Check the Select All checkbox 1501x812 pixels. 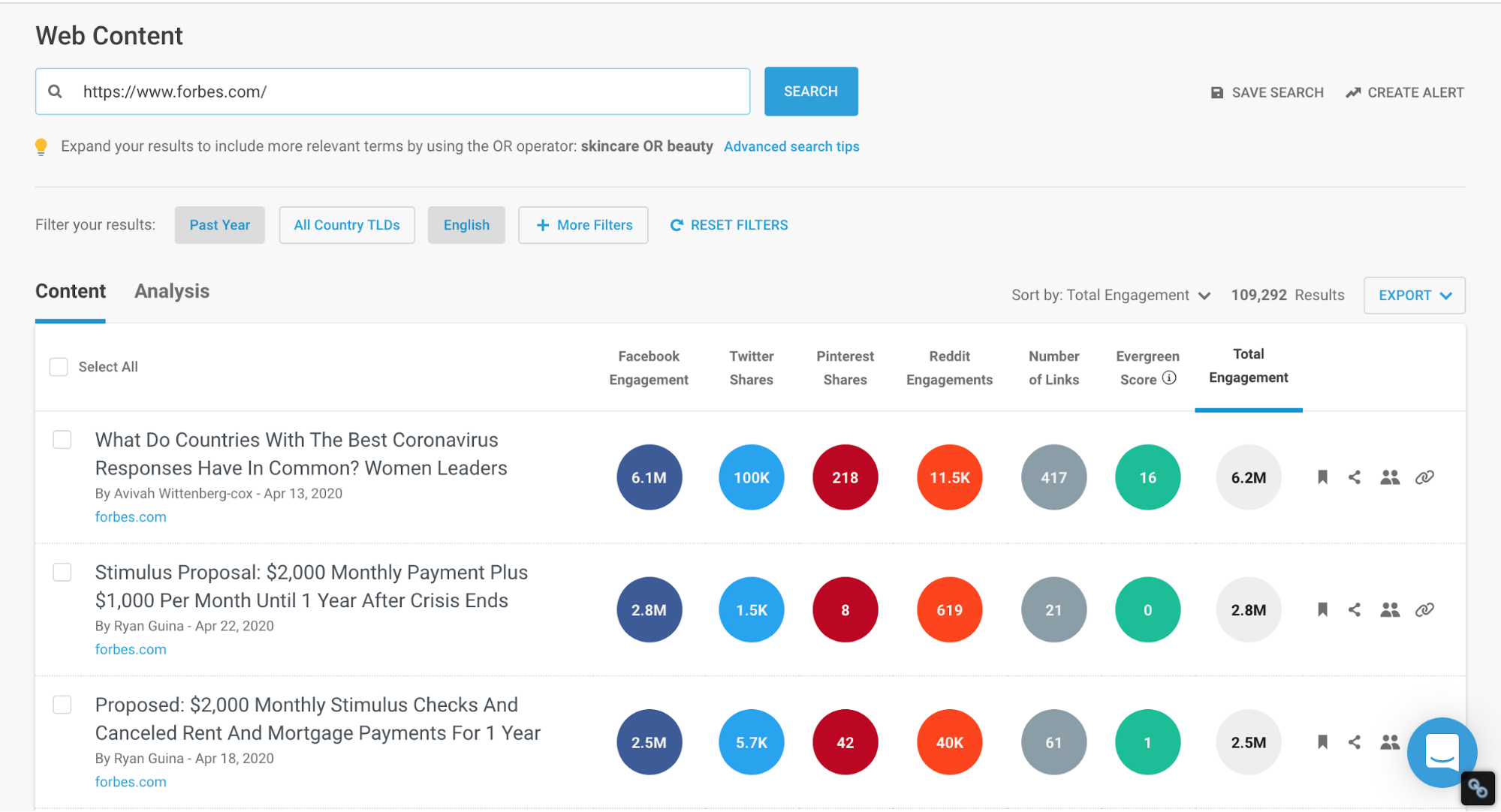pos(59,367)
